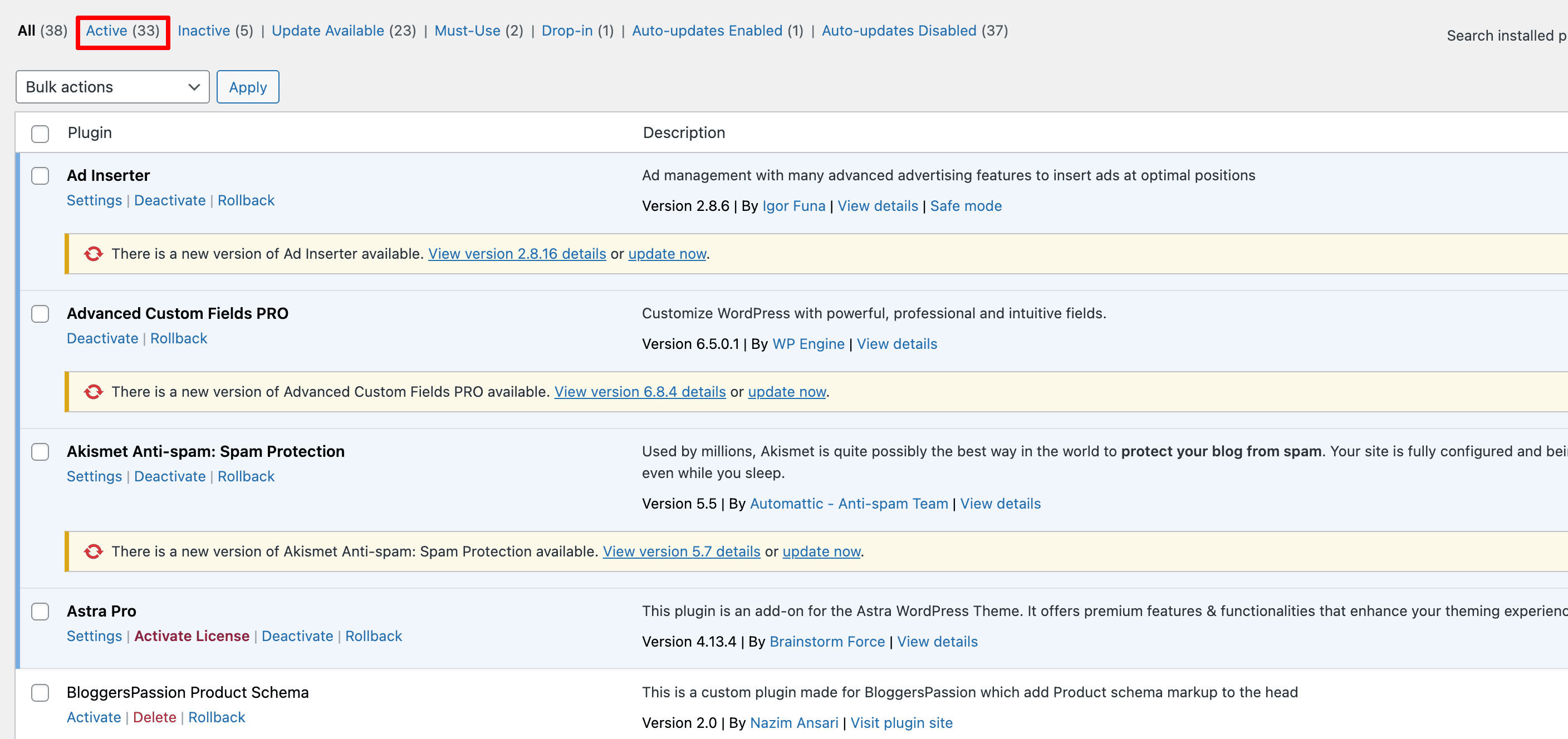Visit plugin site for BloggersPassion
This screenshot has height=739, width=1568.
901,723
